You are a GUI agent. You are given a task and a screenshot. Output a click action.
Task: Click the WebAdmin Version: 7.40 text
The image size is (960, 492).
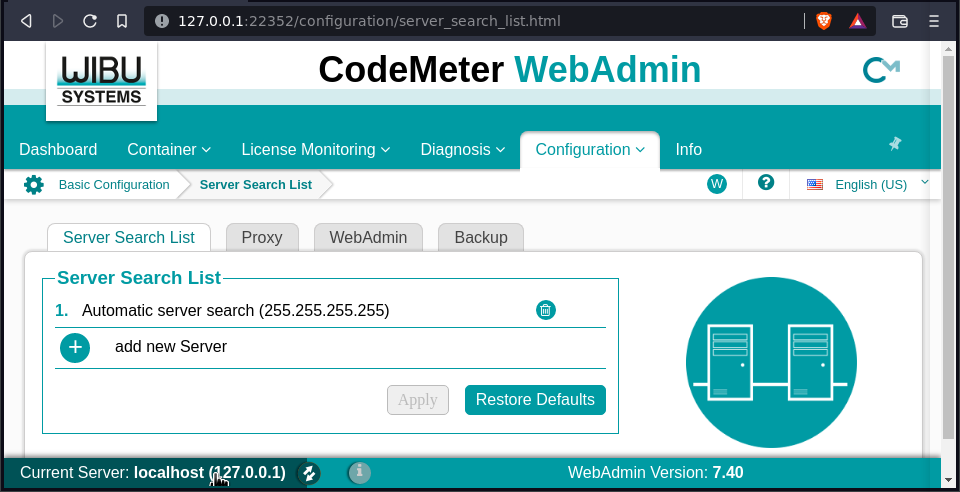[656, 473]
